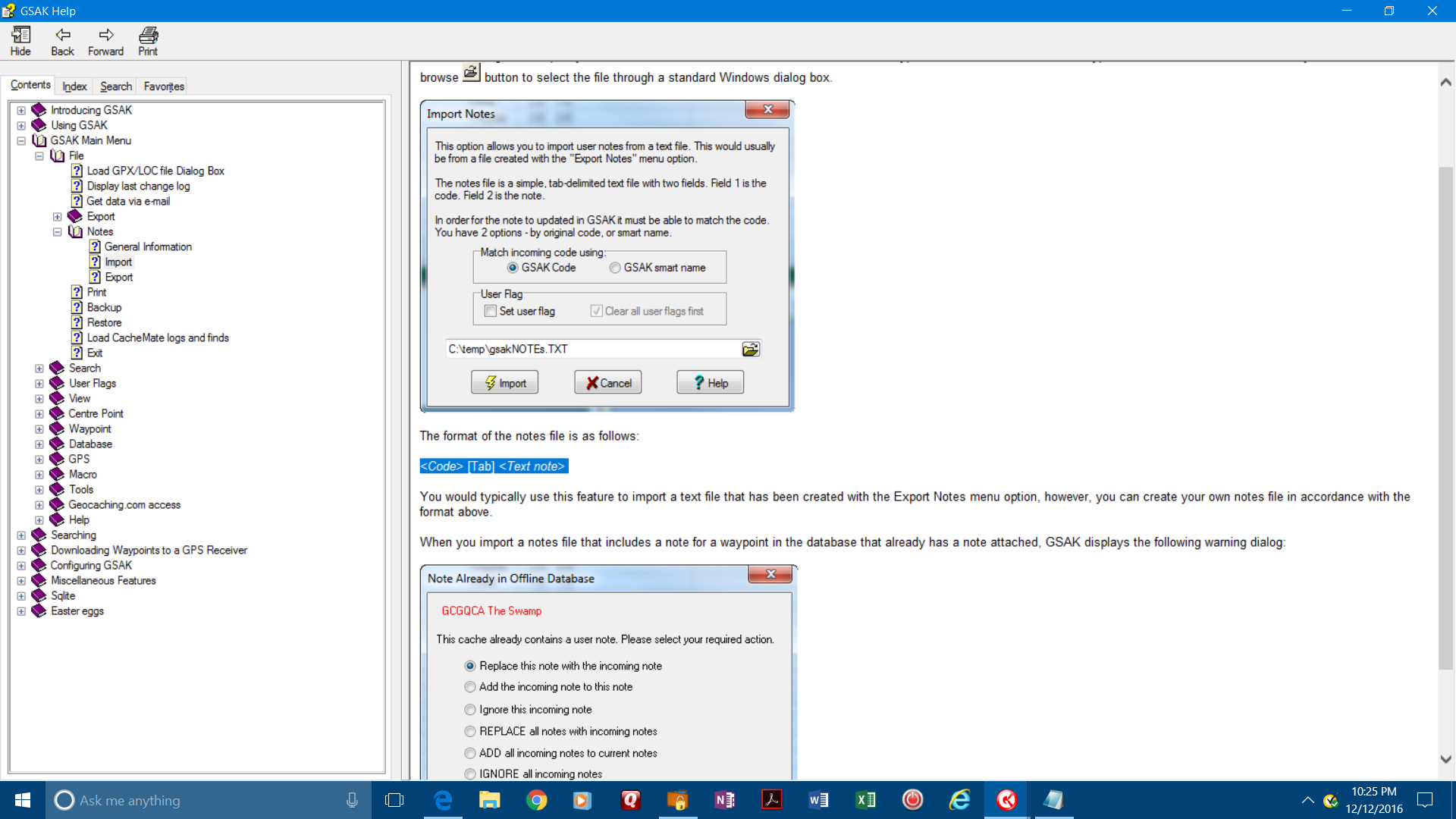The height and width of the screenshot is (819, 1456).
Task: Collapse the GSAK Main Menu node
Action: pos(21,141)
